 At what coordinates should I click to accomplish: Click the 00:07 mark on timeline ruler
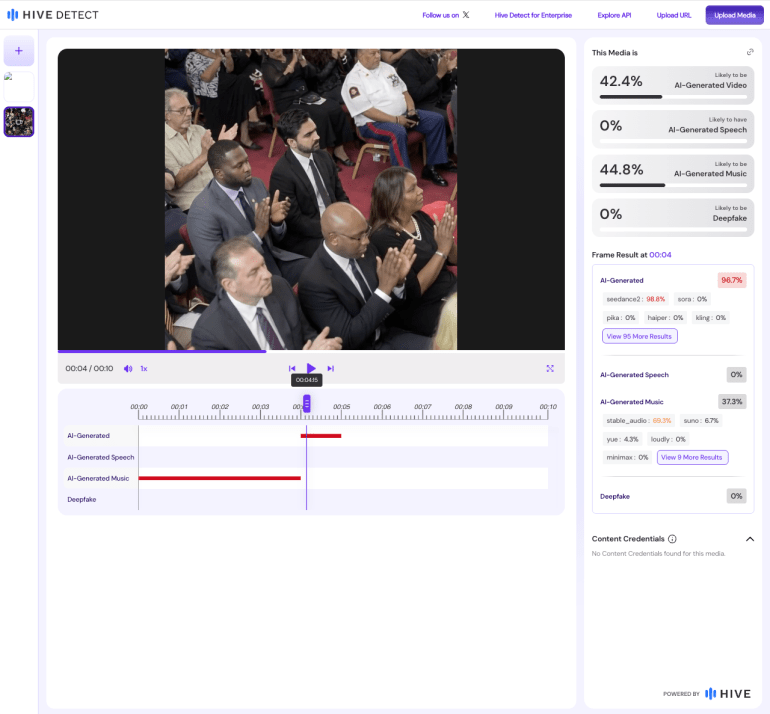[423, 407]
